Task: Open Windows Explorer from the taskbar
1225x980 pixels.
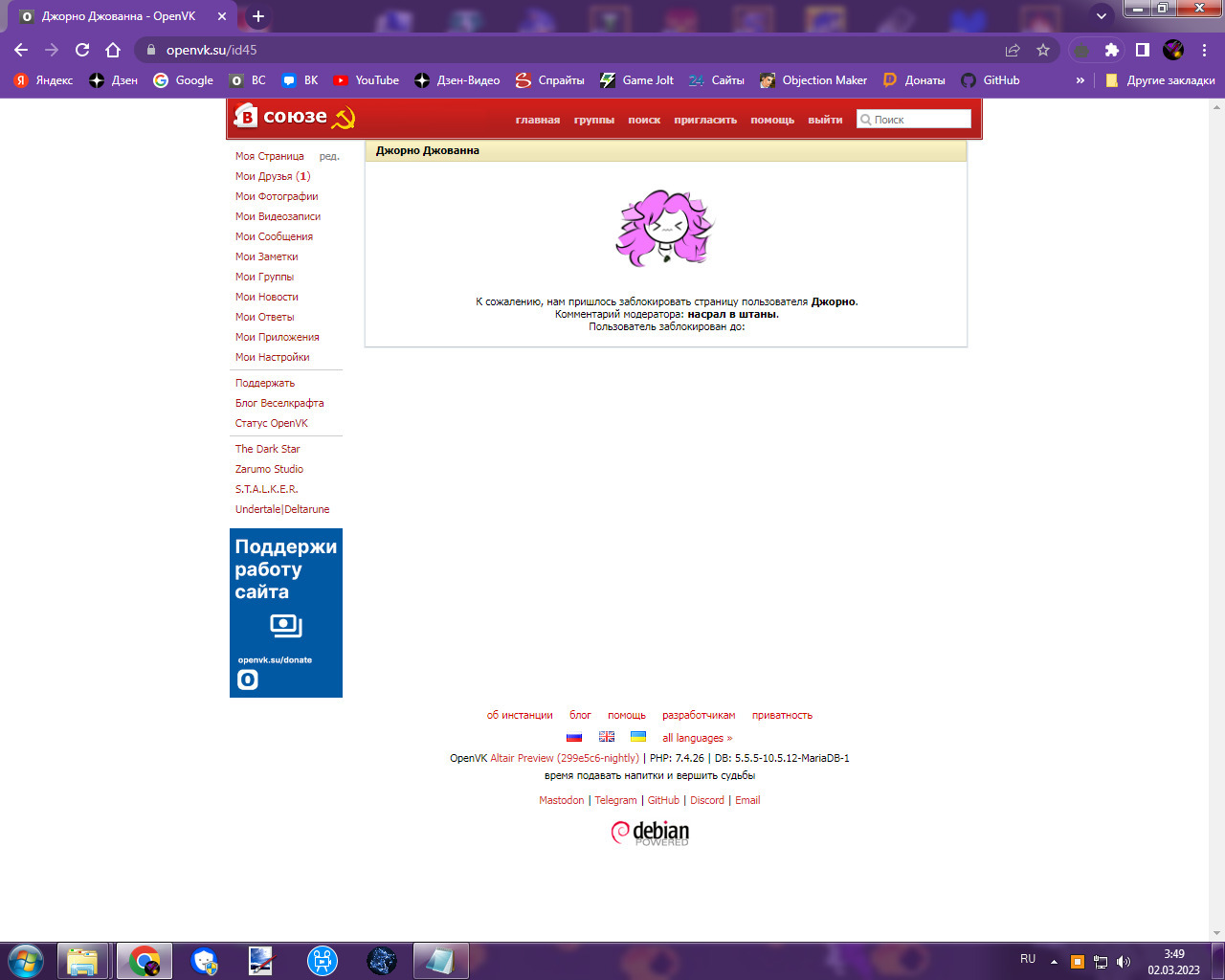Action: (x=83, y=961)
